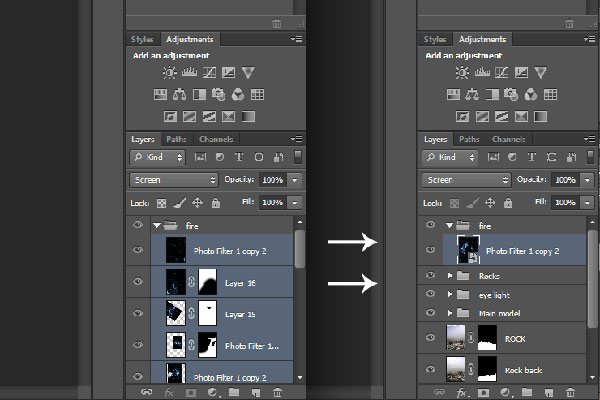Hide the Rock back layer
Viewport: 600px width, 400px height.
(430, 369)
